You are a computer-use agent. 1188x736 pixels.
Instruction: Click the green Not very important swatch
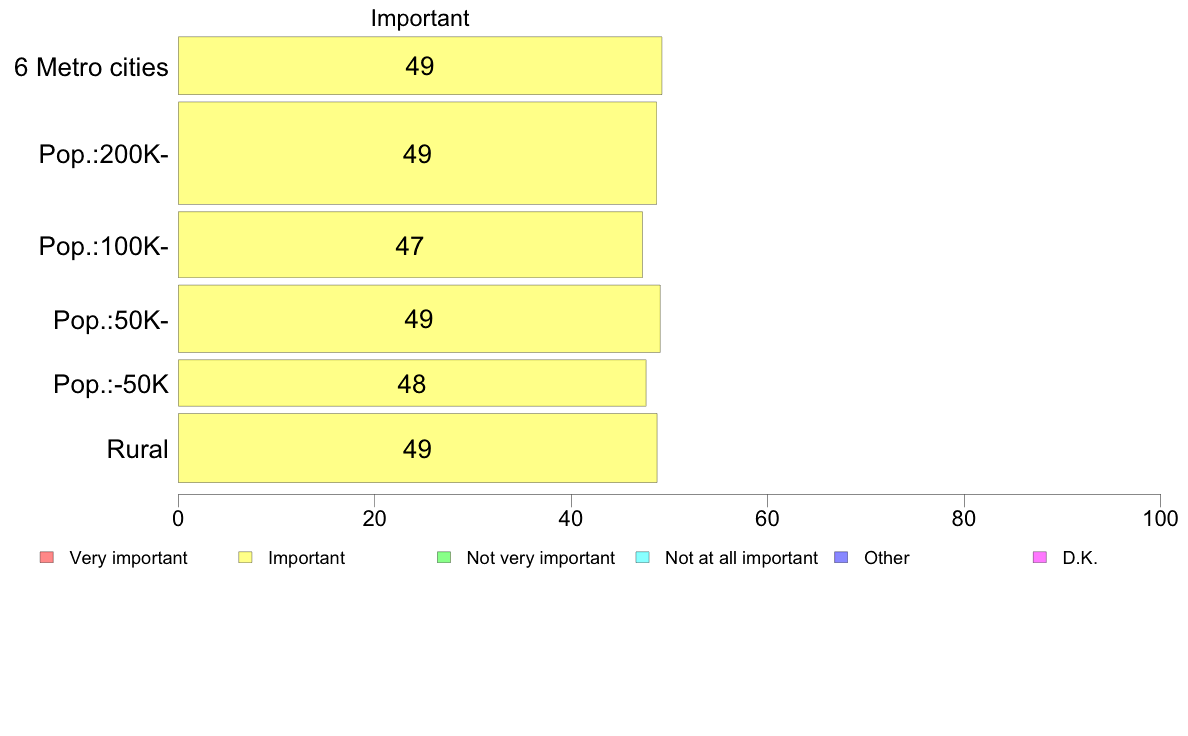click(444, 557)
